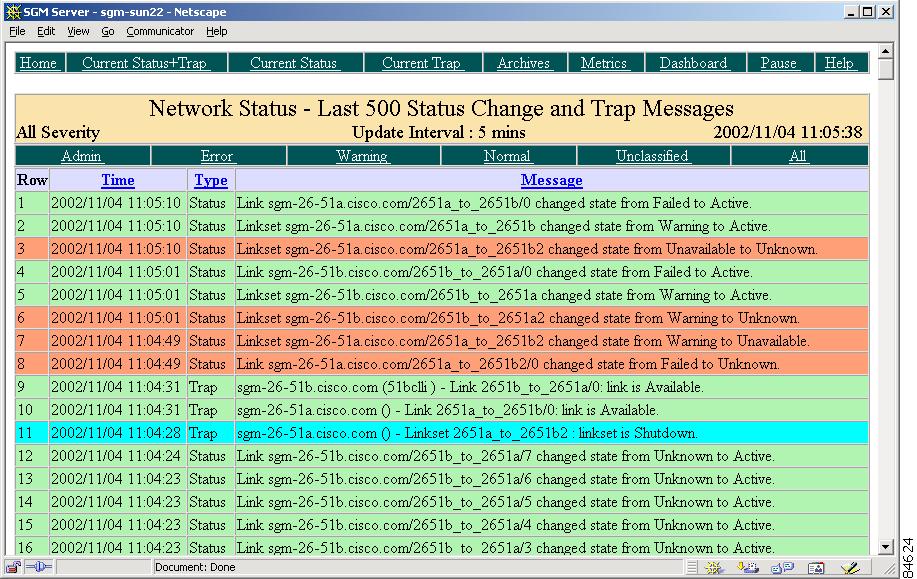Image resolution: width=917 pixels, height=579 pixels.
Task: Click the component bar grip handle
Action: (x=692, y=567)
